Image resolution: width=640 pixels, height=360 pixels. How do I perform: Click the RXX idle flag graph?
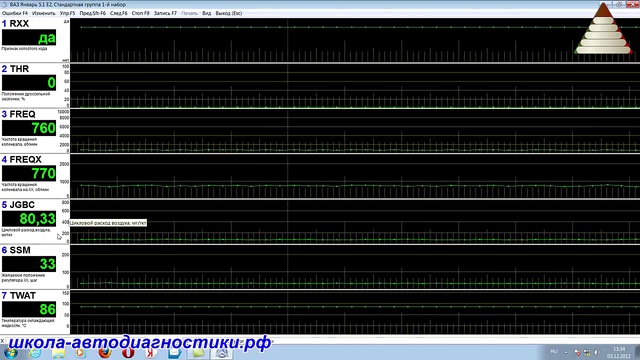tap(355, 40)
